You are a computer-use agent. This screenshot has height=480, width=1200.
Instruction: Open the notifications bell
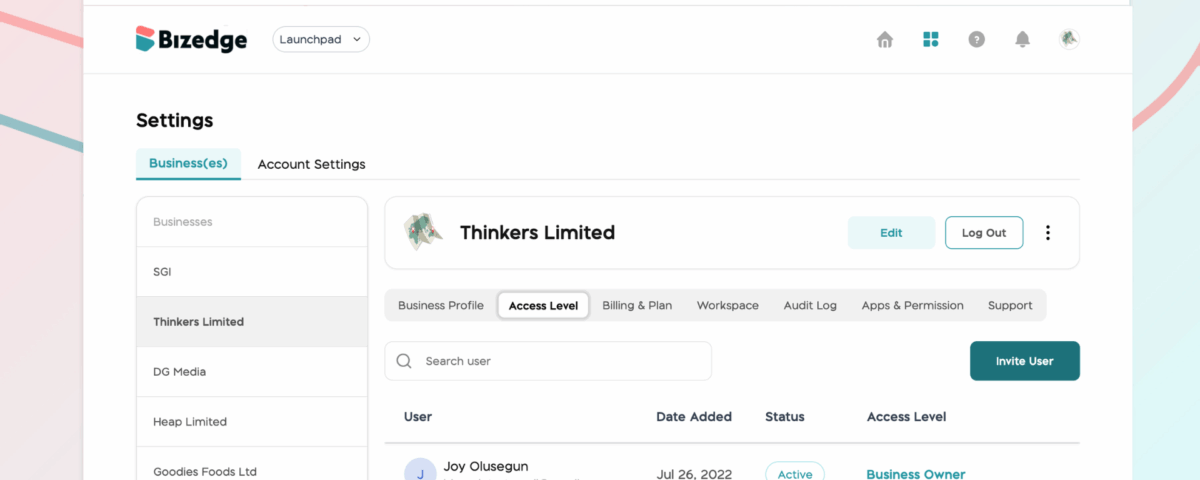point(1022,39)
